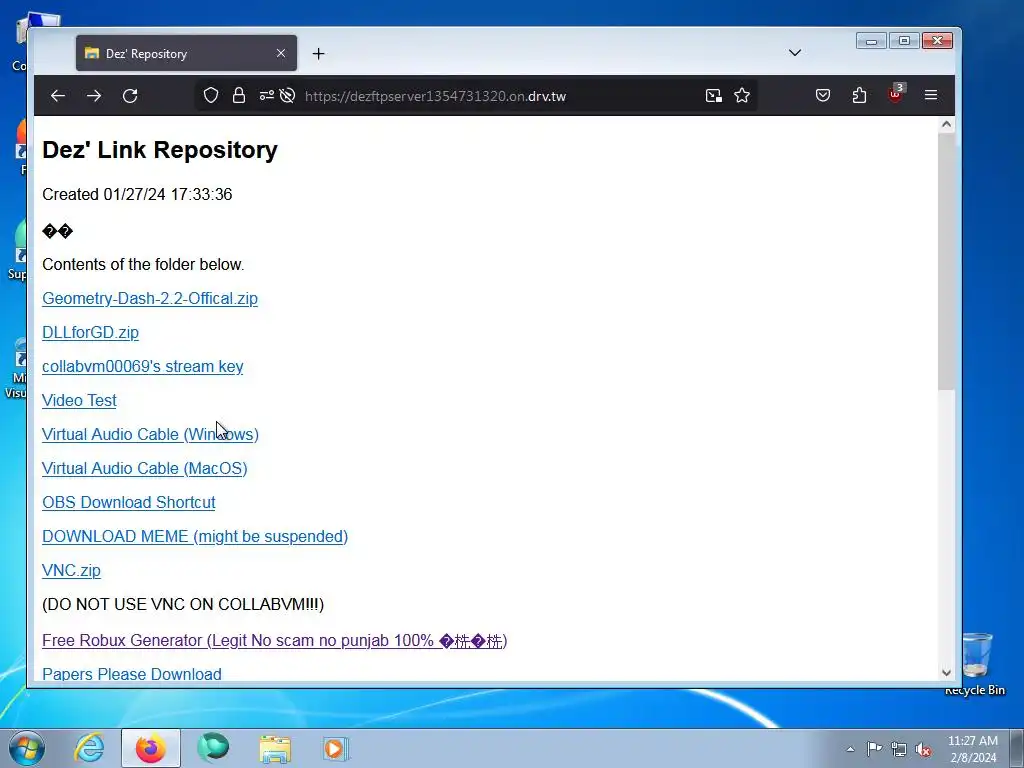
Task: Click the DO NOT USE VNC ON COLLABVM warning text
Action: click(183, 604)
